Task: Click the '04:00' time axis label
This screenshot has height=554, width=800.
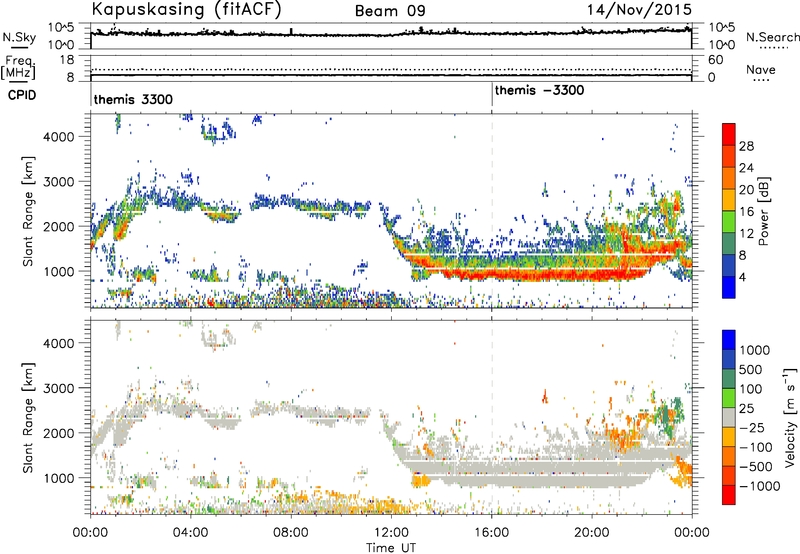Action: (x=191, y=533)
